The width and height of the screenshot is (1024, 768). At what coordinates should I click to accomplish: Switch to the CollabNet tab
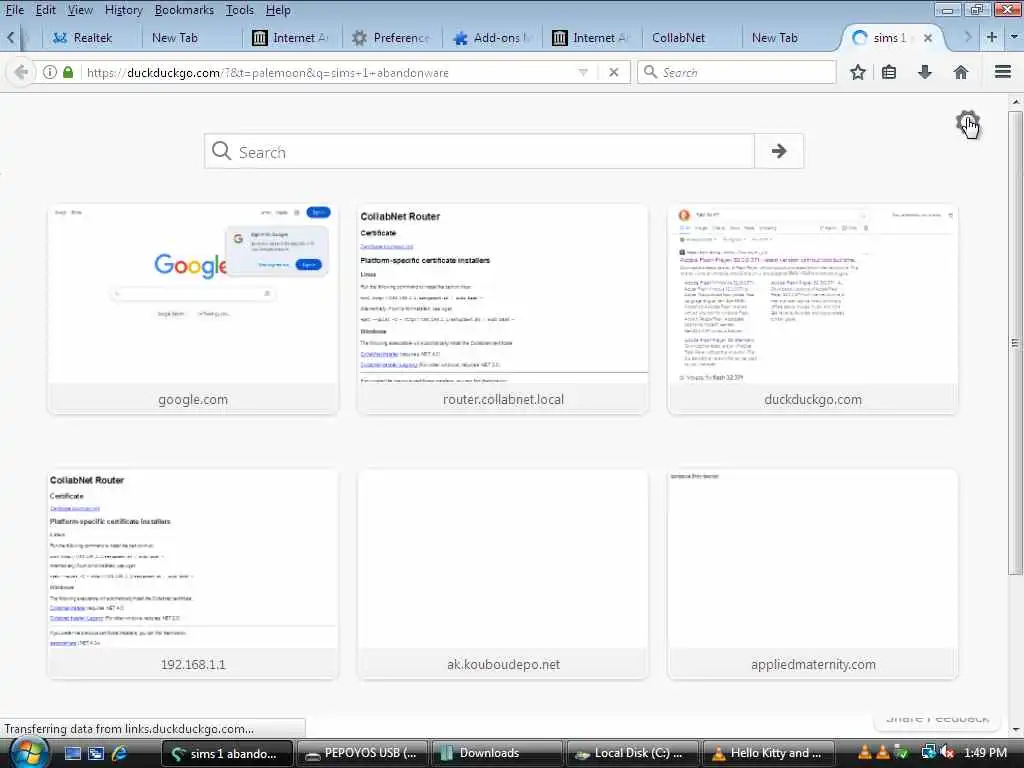(689, 38)
